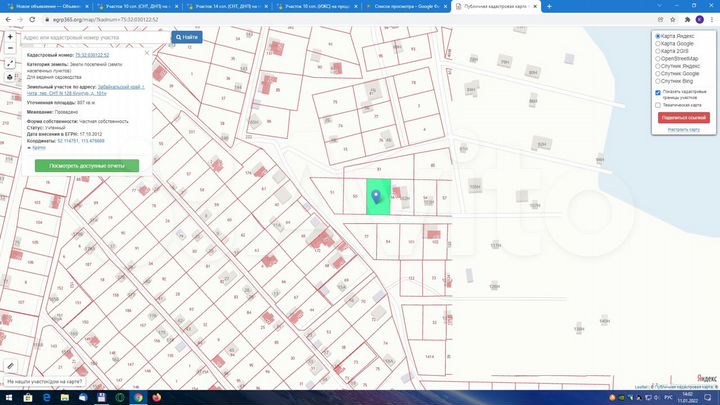Open cadastral number link 75:32:030122:52
Screen dimensions: 720x405
(x=92, y=55)
